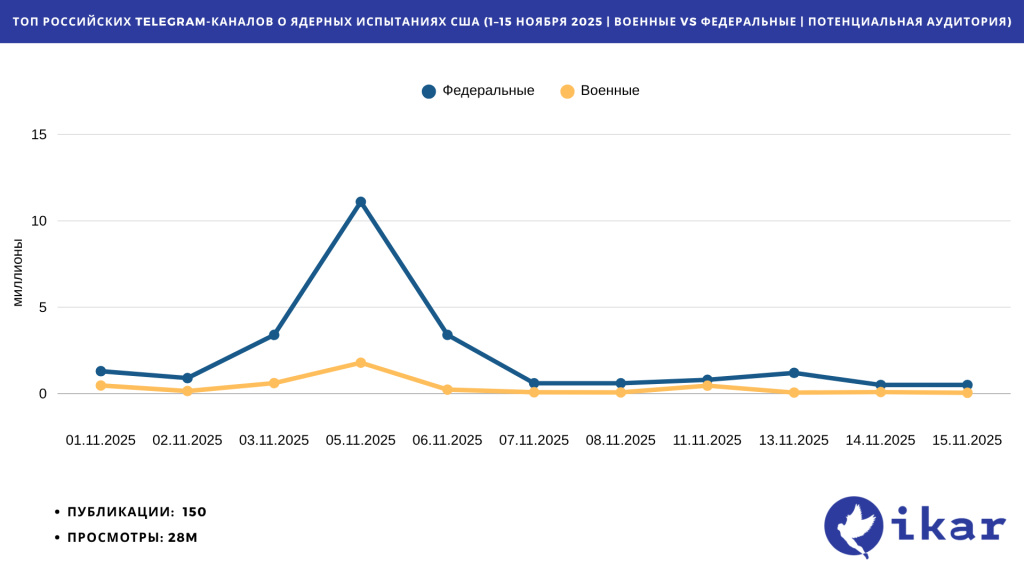Click the 08.11.2025 x-axis date label
The width and height of the screenshot is (1024, 576).
point(620,440)
